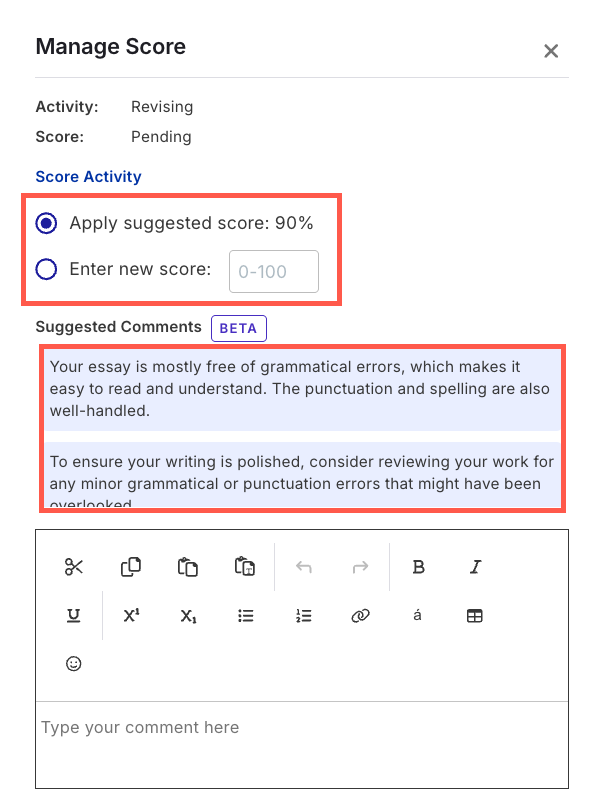This screenshot has width=603, height=798.
Task: Select the Enter new score radio button
Action: (46, 269)
